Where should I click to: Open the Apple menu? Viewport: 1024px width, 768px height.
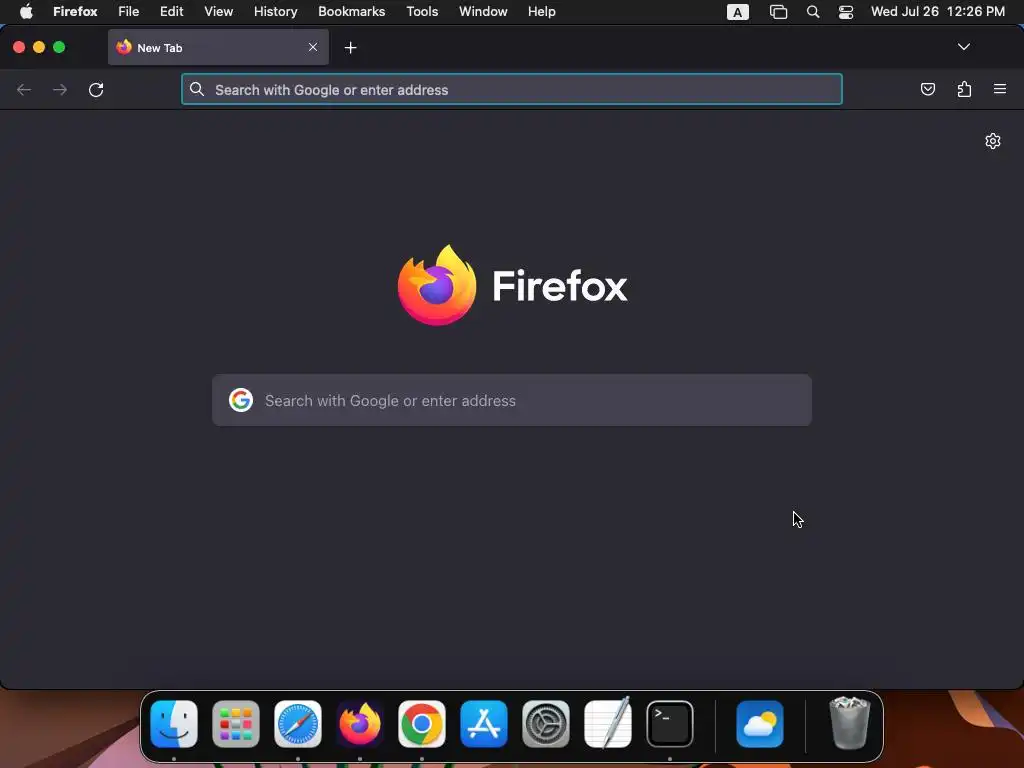tap(26, 12)
